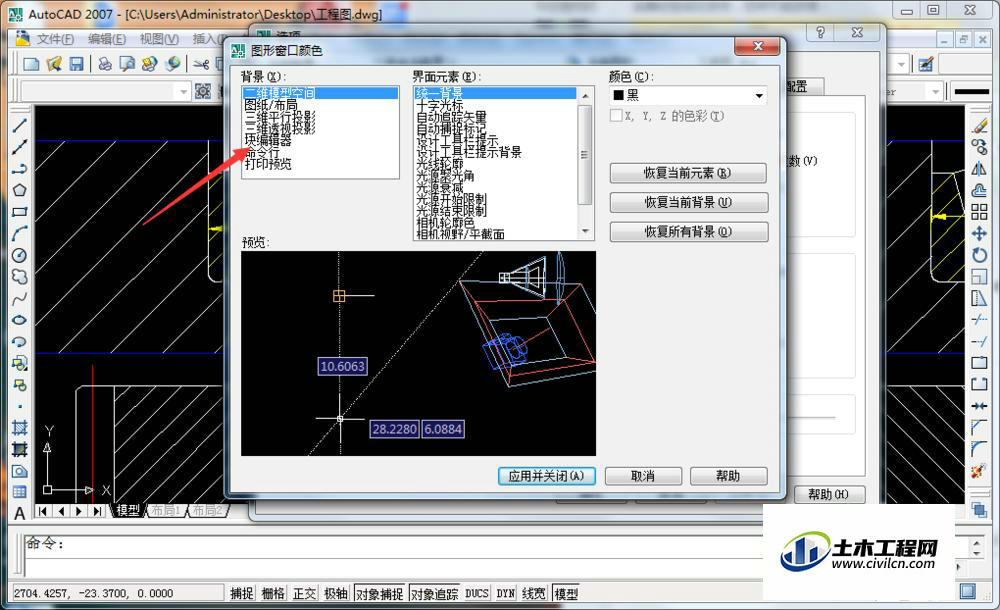Select the Revision Cloud tool
The width and height of the screenshot is (1000, 610).
[20, 277]
